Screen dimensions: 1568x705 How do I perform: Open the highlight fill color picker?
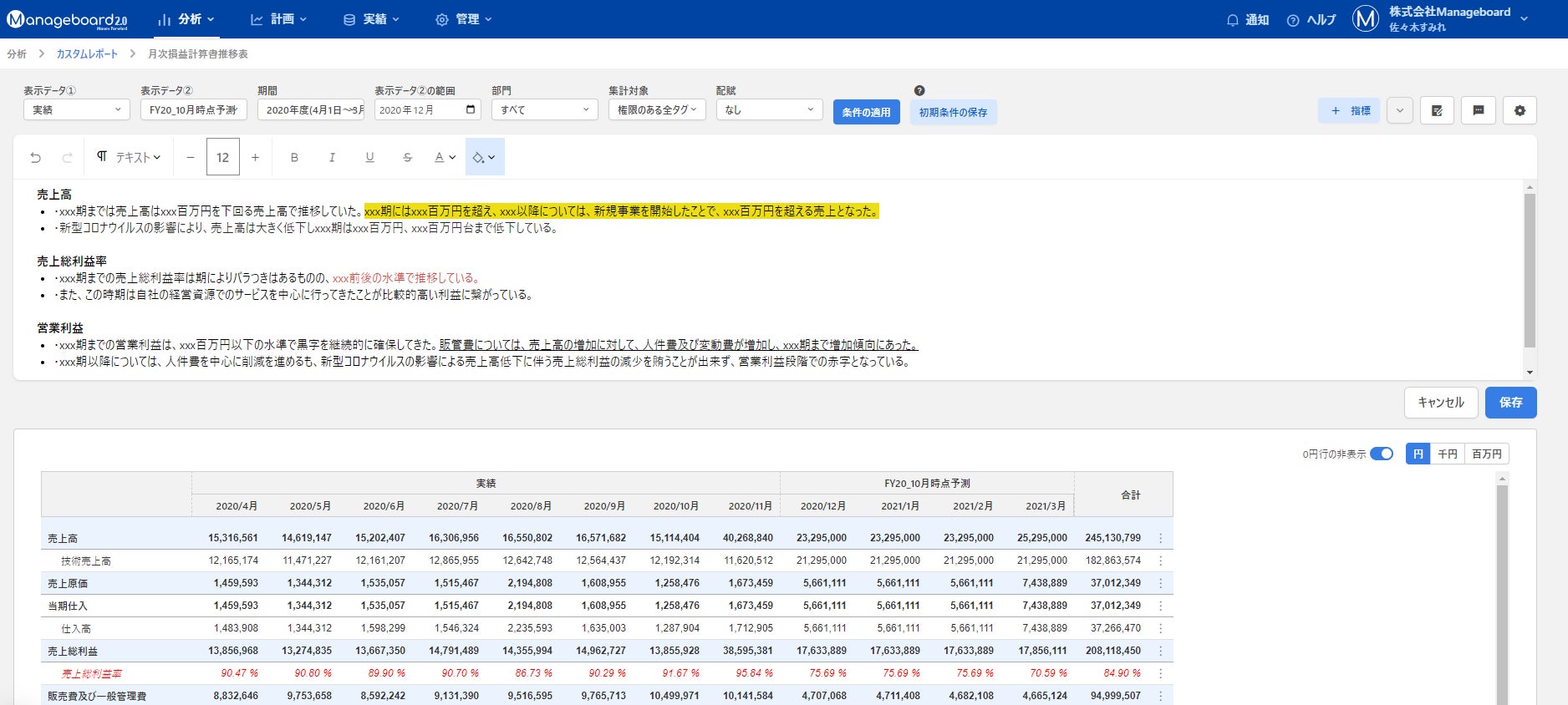pyautogui.click(x=484, y=157)
